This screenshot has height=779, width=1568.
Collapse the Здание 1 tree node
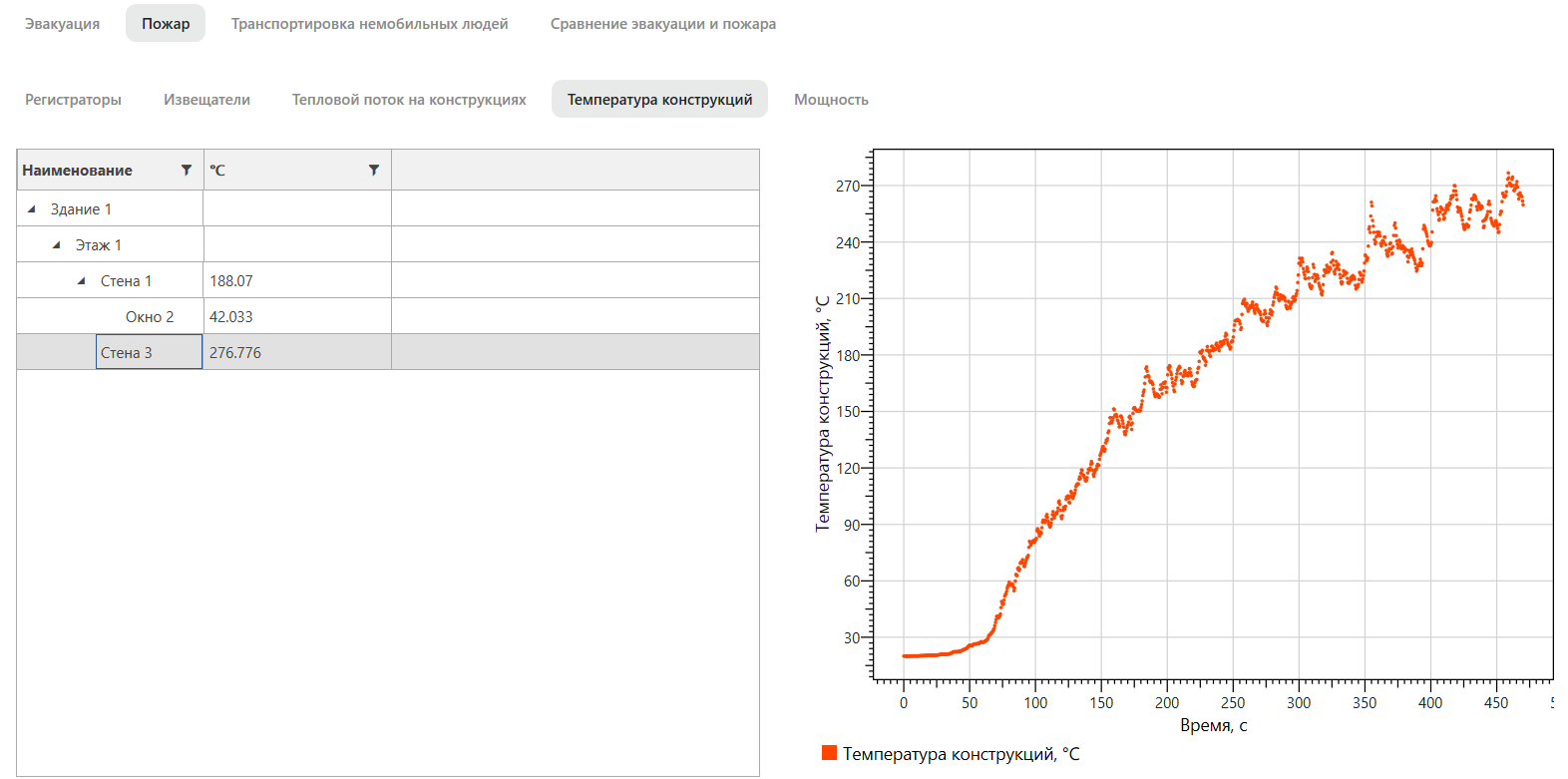(x=31, y=209)
